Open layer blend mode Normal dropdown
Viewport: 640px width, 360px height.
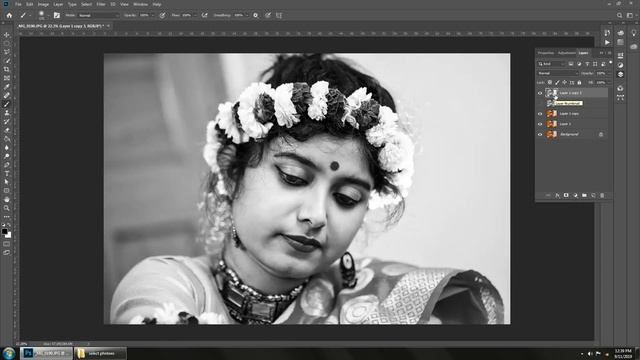tap(558, 73)
